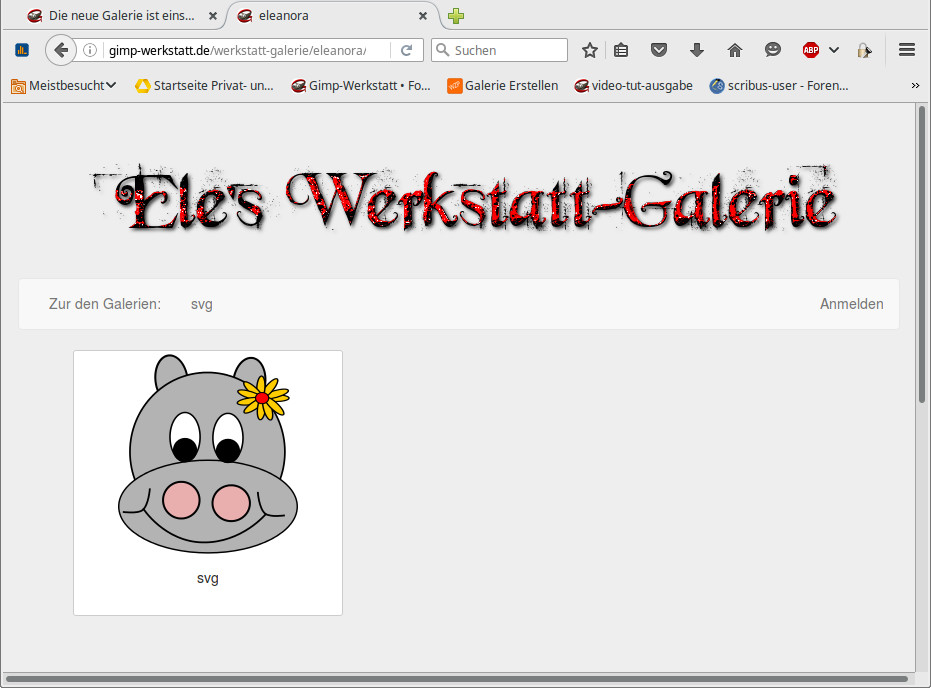The height and width of the screenshot is (688, 931).
Task: Expand the Adblock Plus dropdown arrow
Action: 834,50
